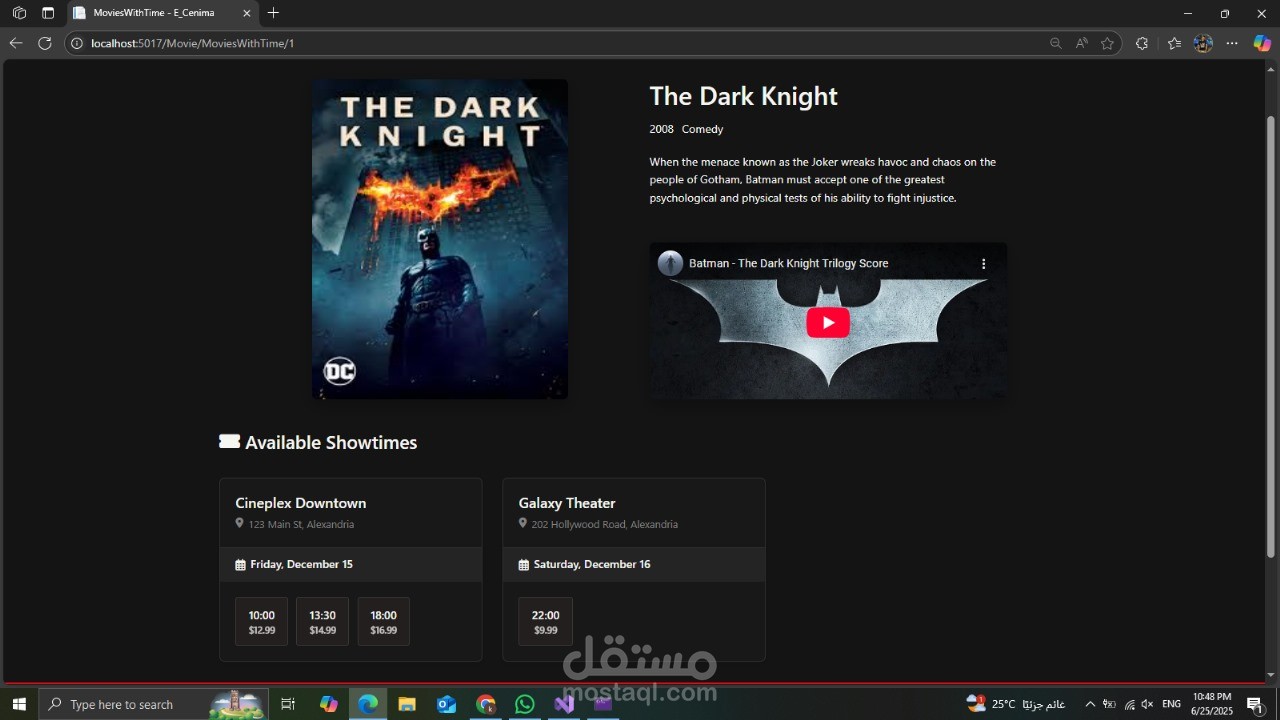Open the Copilot sidebar

pos(1262,43)
